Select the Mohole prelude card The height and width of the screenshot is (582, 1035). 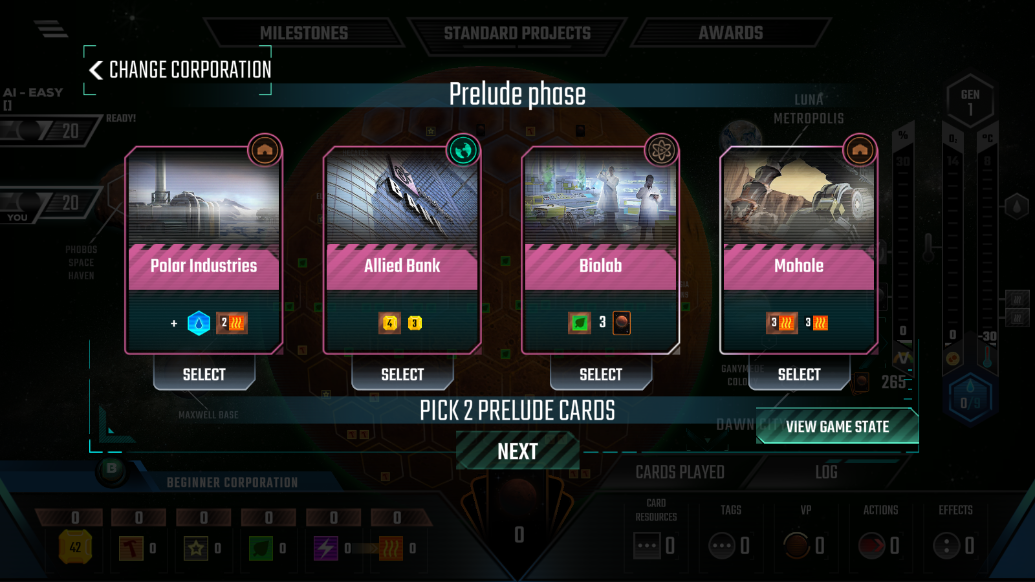click(799, 374)
